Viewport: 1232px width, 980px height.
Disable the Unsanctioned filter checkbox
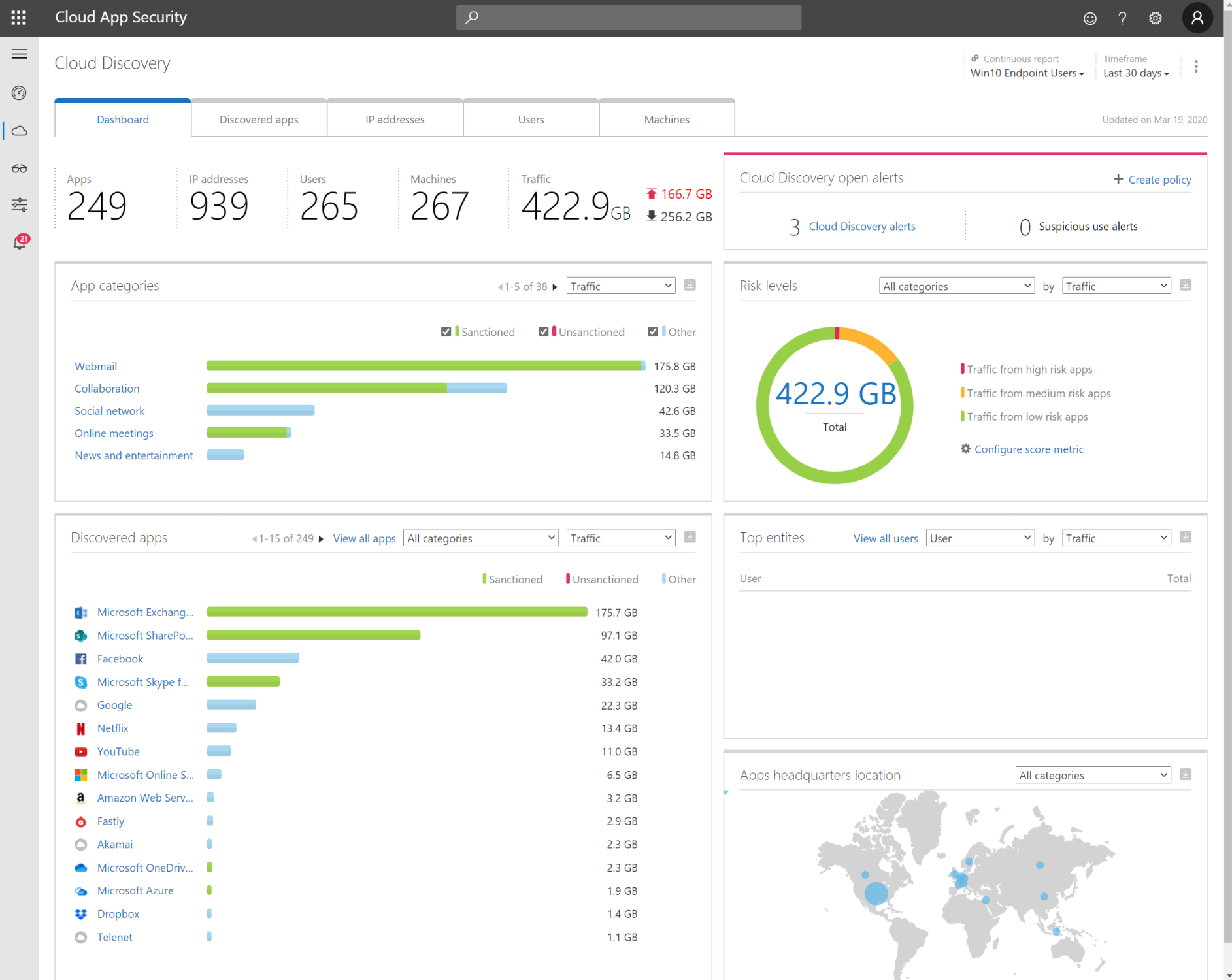[x=544, y=331]
